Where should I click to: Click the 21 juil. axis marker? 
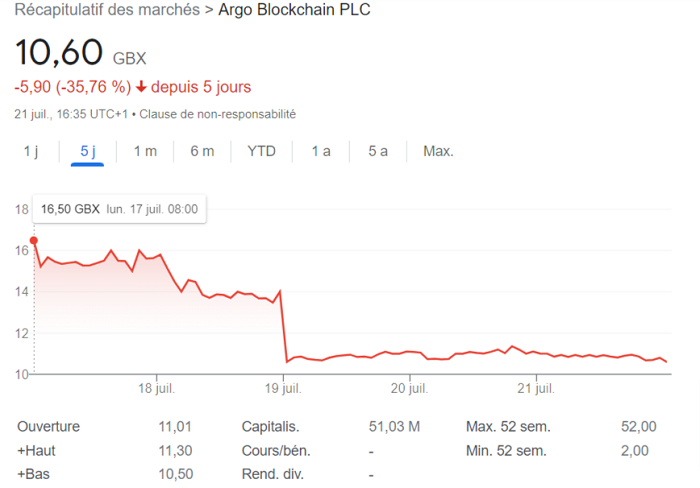click(x=536, y=388)
